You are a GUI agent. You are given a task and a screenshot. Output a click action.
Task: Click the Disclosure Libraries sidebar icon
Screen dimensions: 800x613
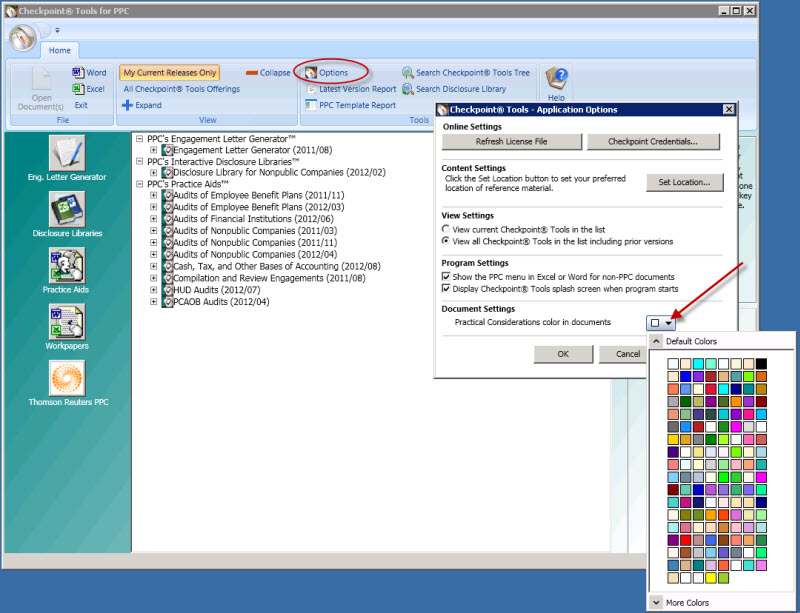point(67,209)
